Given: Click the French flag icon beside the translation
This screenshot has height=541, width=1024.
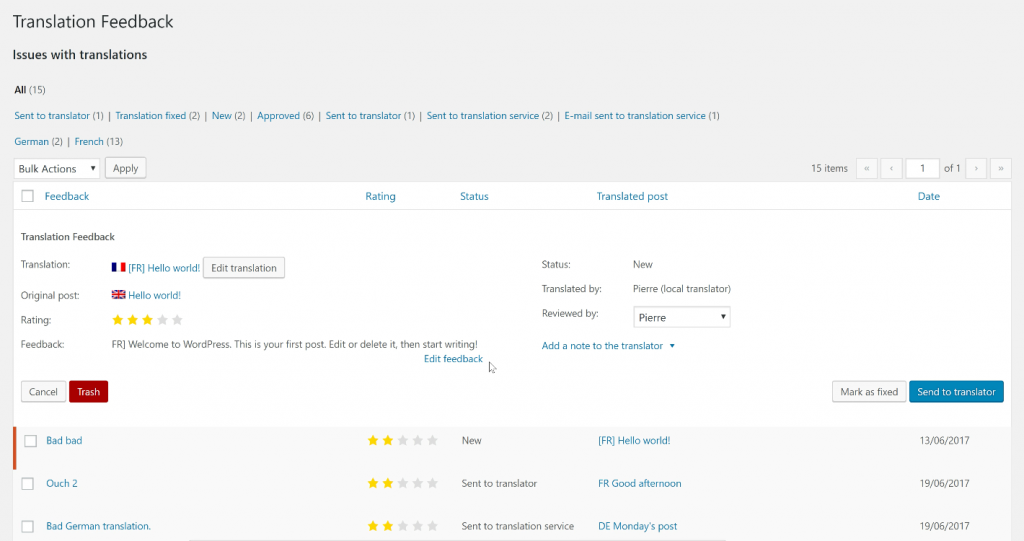Looking at the screenshot, I should (118, 267).
